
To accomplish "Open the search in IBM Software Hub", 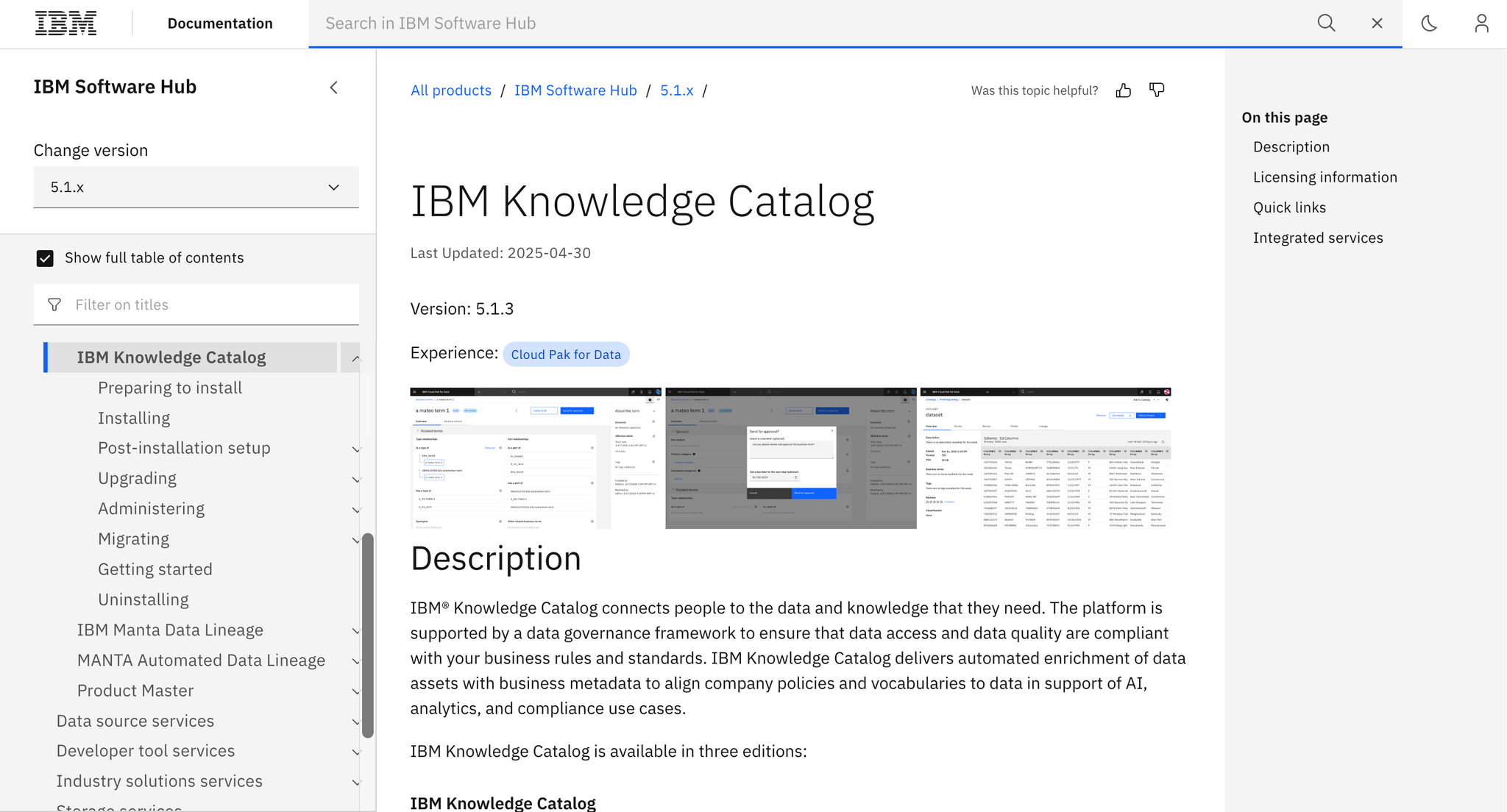I will tap(1326, 23).
